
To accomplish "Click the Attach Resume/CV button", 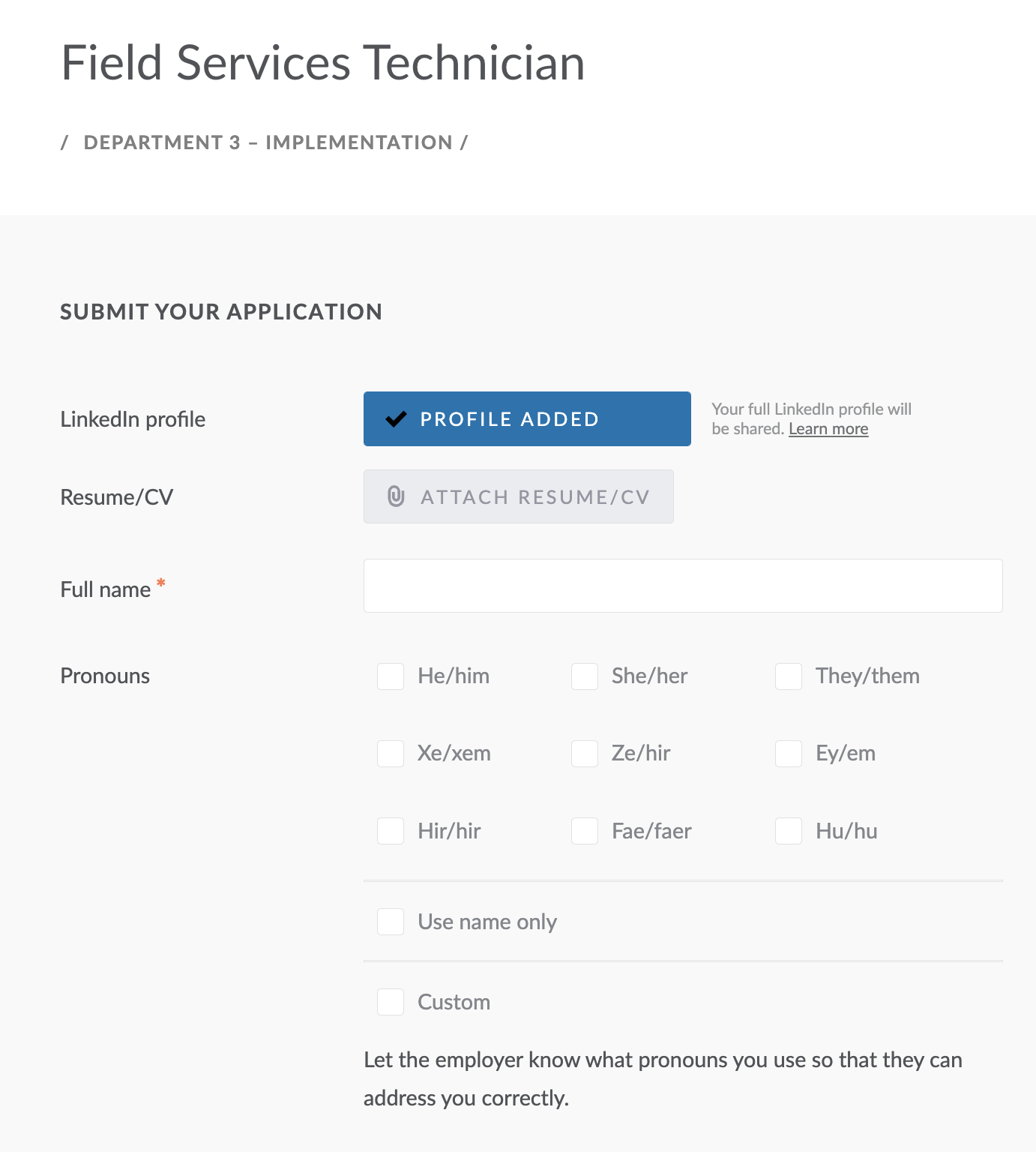I will [519, 496].
